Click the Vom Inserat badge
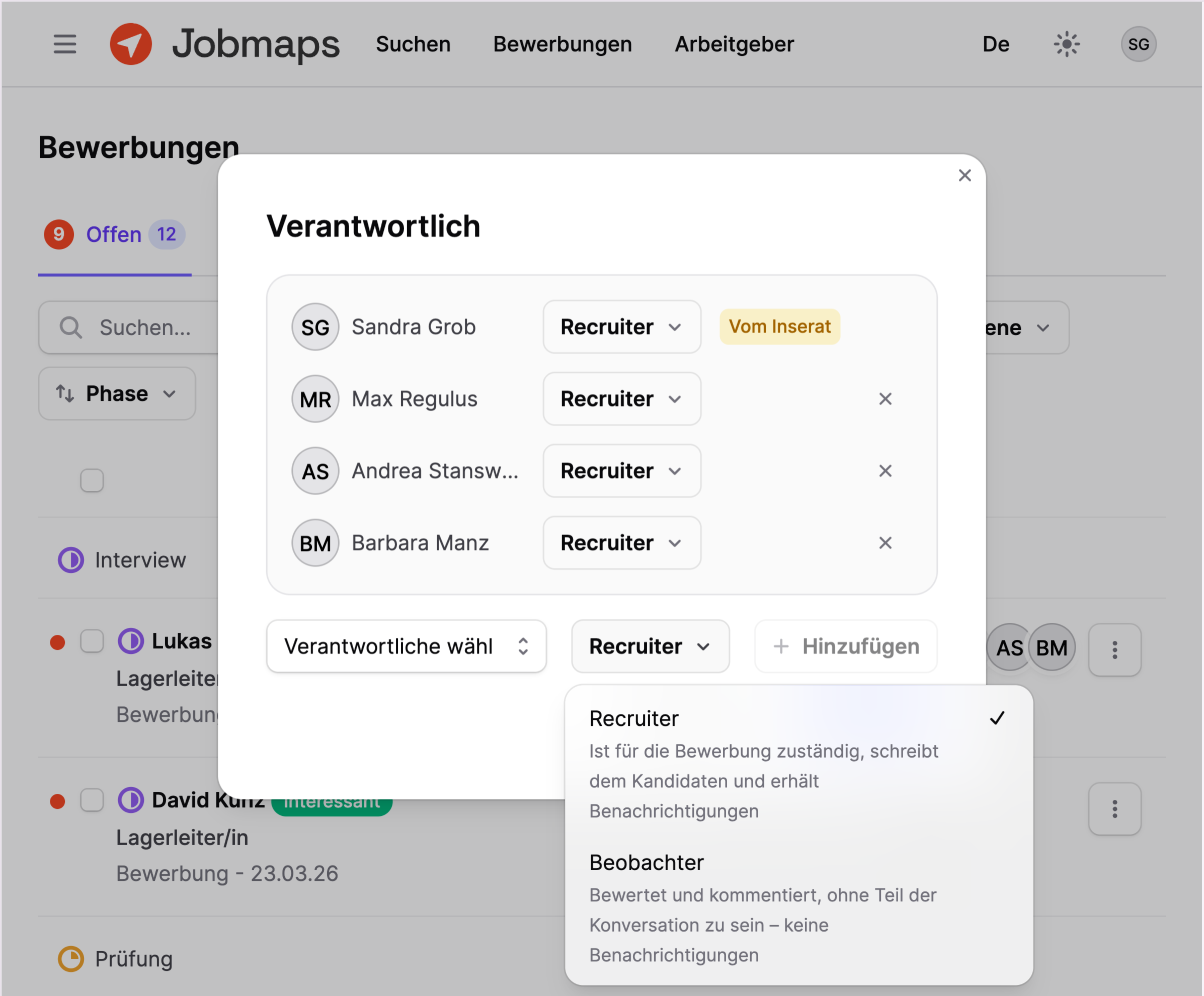This screenshot has height=996, width=1204. pyautogui.click(x=780, y=326)
